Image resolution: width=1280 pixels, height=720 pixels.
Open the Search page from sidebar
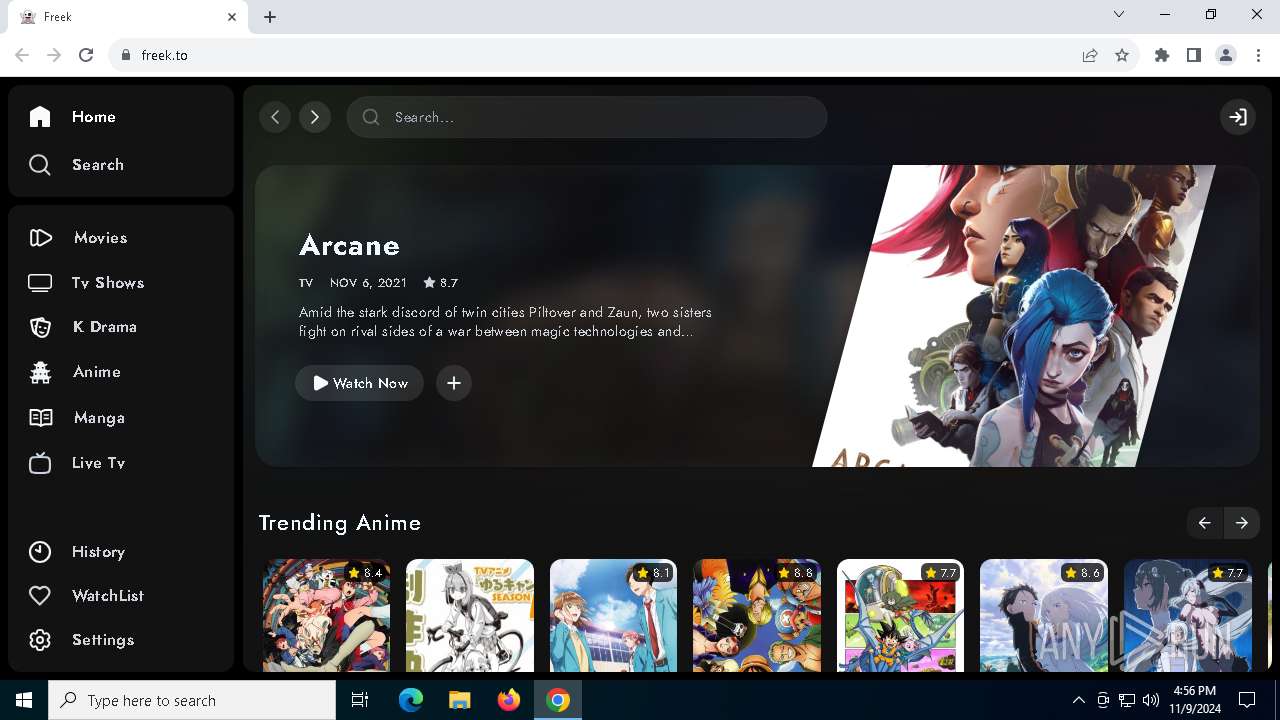click(76, 165)
